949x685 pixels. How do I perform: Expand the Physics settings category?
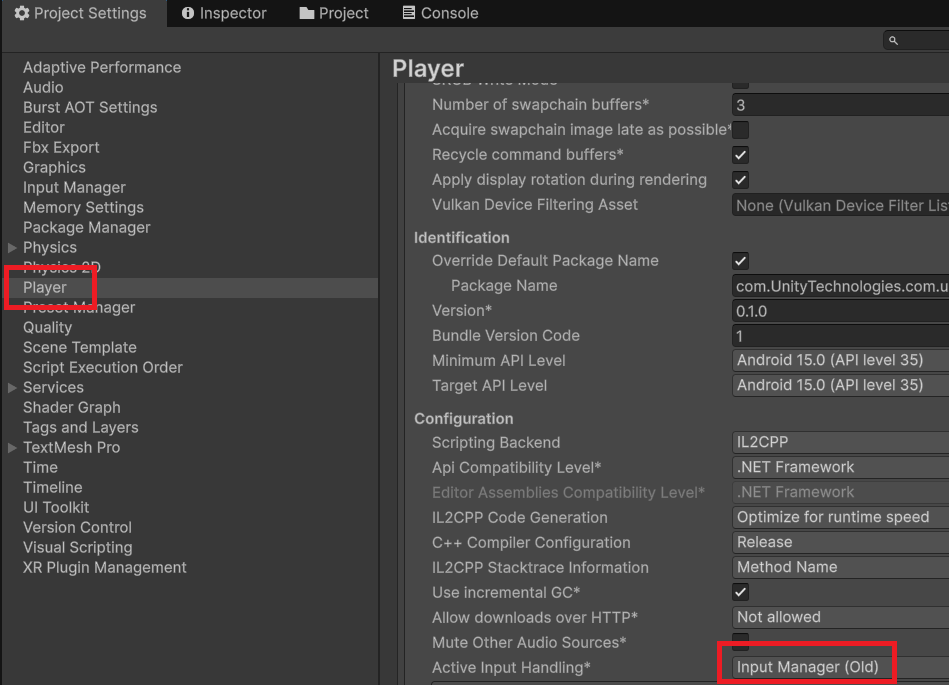(x=12, y=247)
